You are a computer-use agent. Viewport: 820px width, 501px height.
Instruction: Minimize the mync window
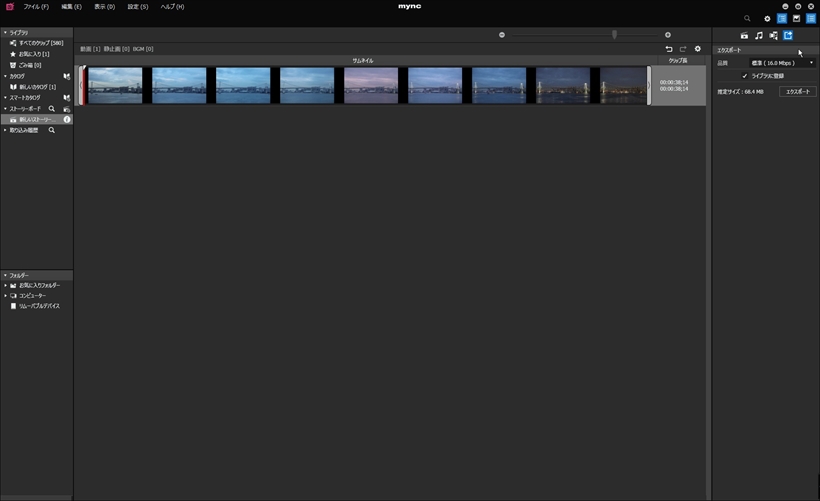(x=785, y=6)
